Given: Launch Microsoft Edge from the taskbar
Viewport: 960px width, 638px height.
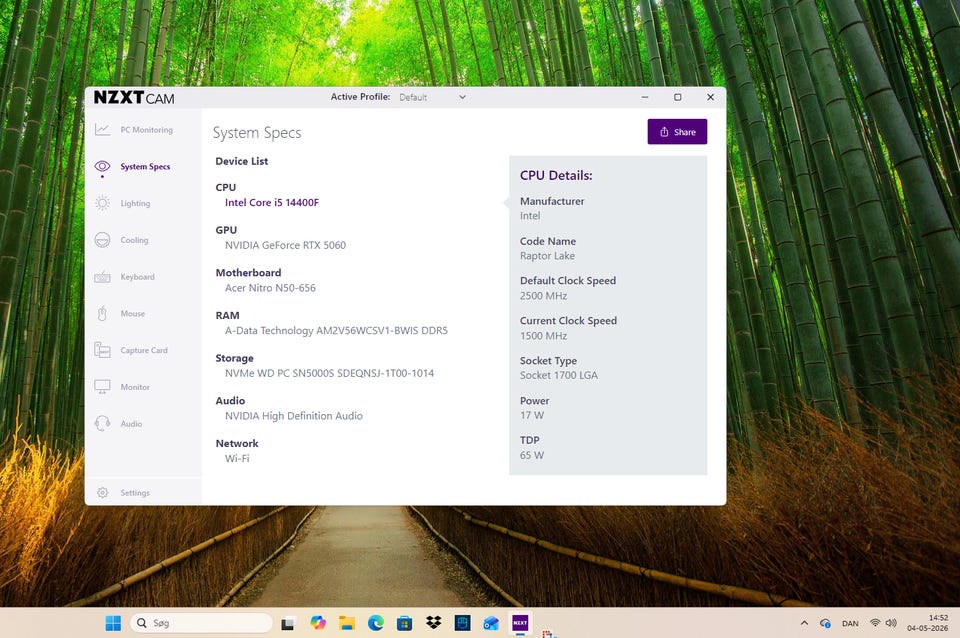Looking at the screenshot, I should (x=376, y=623).
